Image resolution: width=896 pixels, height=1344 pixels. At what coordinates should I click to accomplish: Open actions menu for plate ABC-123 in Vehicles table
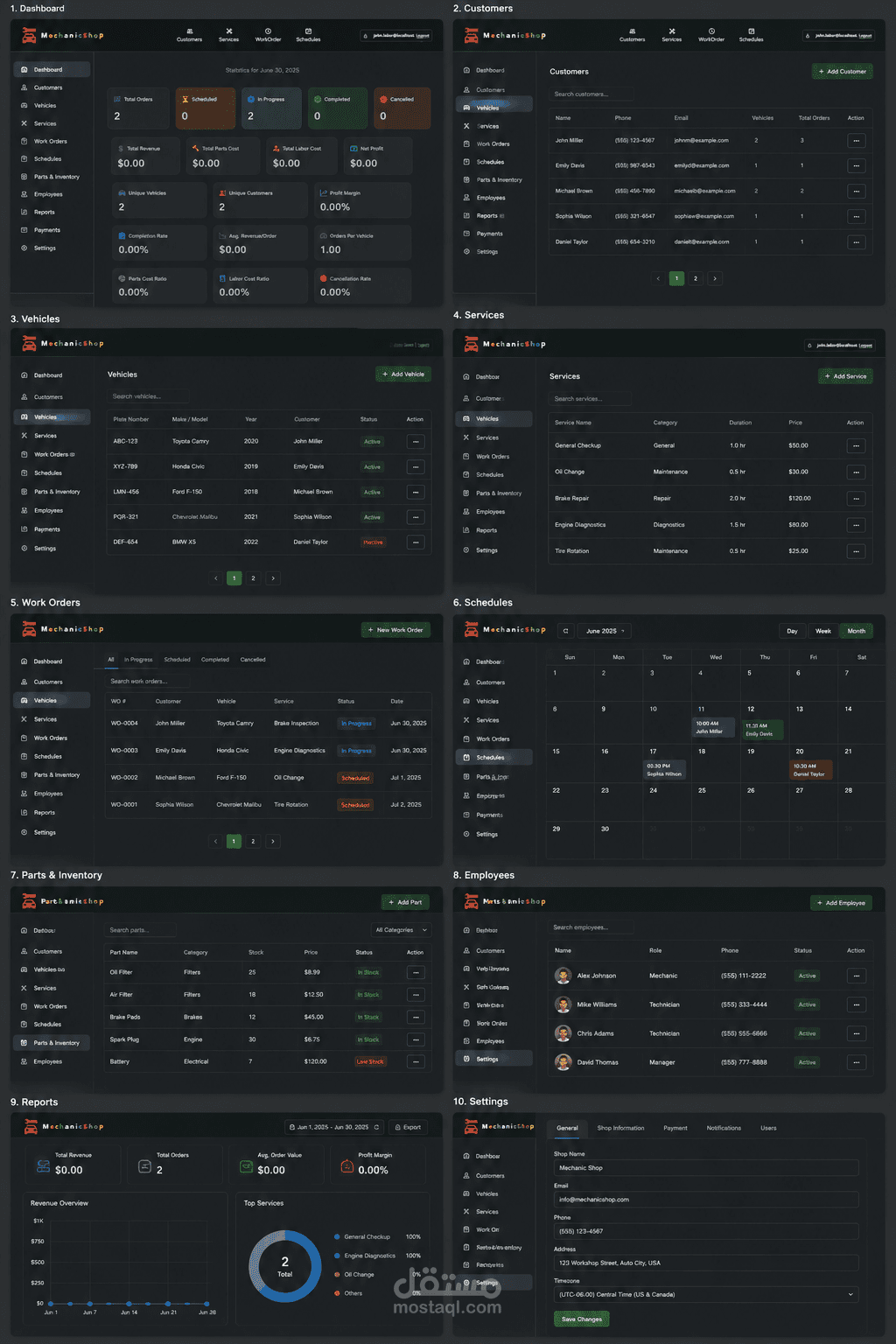coord(416,441)
